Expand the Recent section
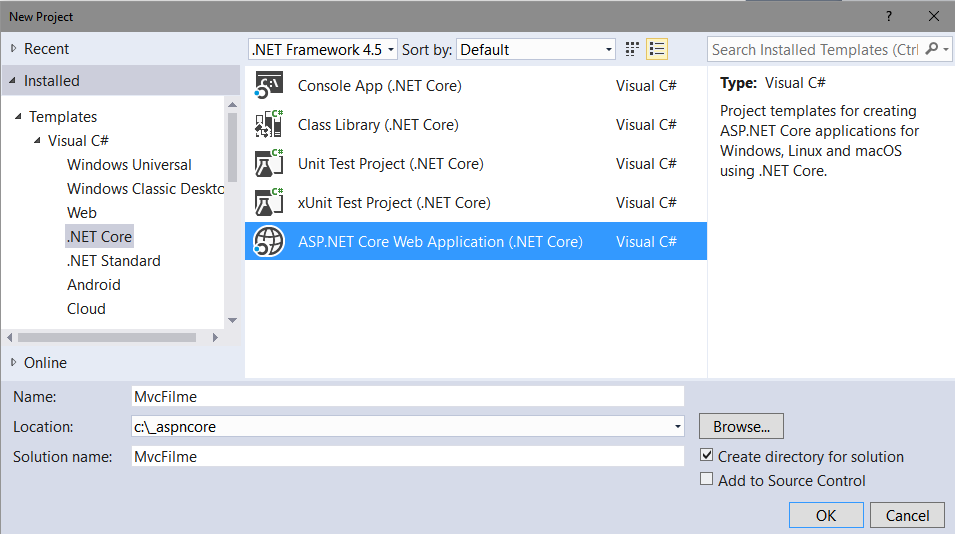Screen dimensions: 955x534 pyautogui.click(x=13, y=48)
